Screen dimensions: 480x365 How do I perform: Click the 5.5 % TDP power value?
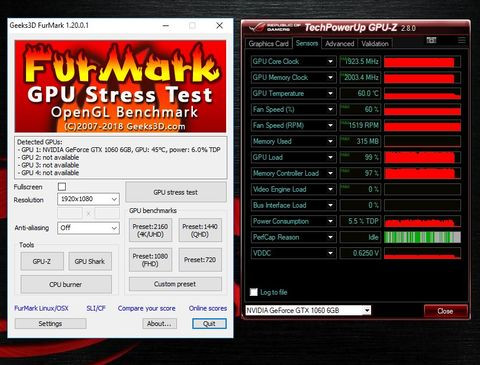point(360,221)
